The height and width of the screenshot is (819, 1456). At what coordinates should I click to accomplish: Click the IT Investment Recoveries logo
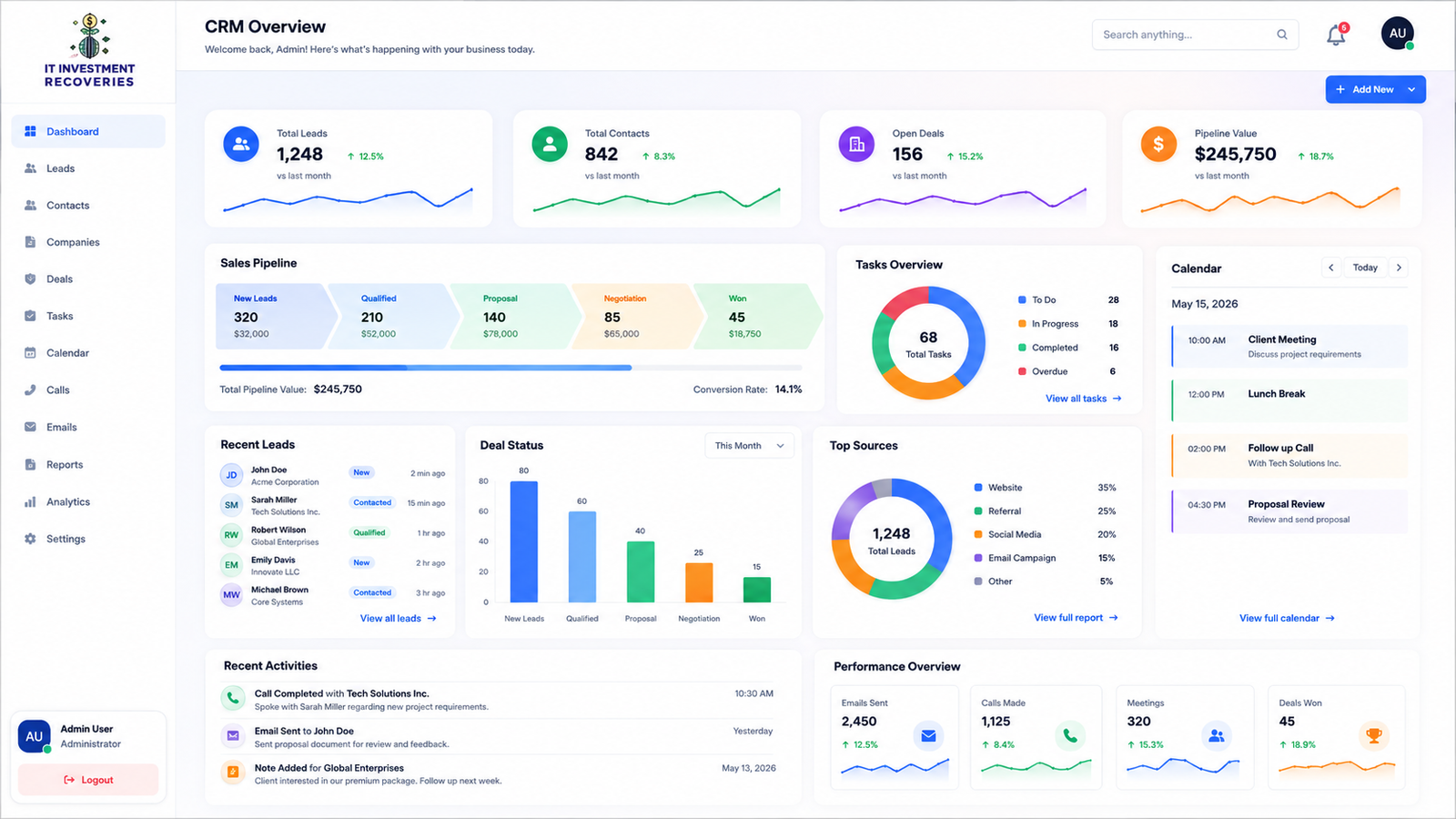click(89, 51)
